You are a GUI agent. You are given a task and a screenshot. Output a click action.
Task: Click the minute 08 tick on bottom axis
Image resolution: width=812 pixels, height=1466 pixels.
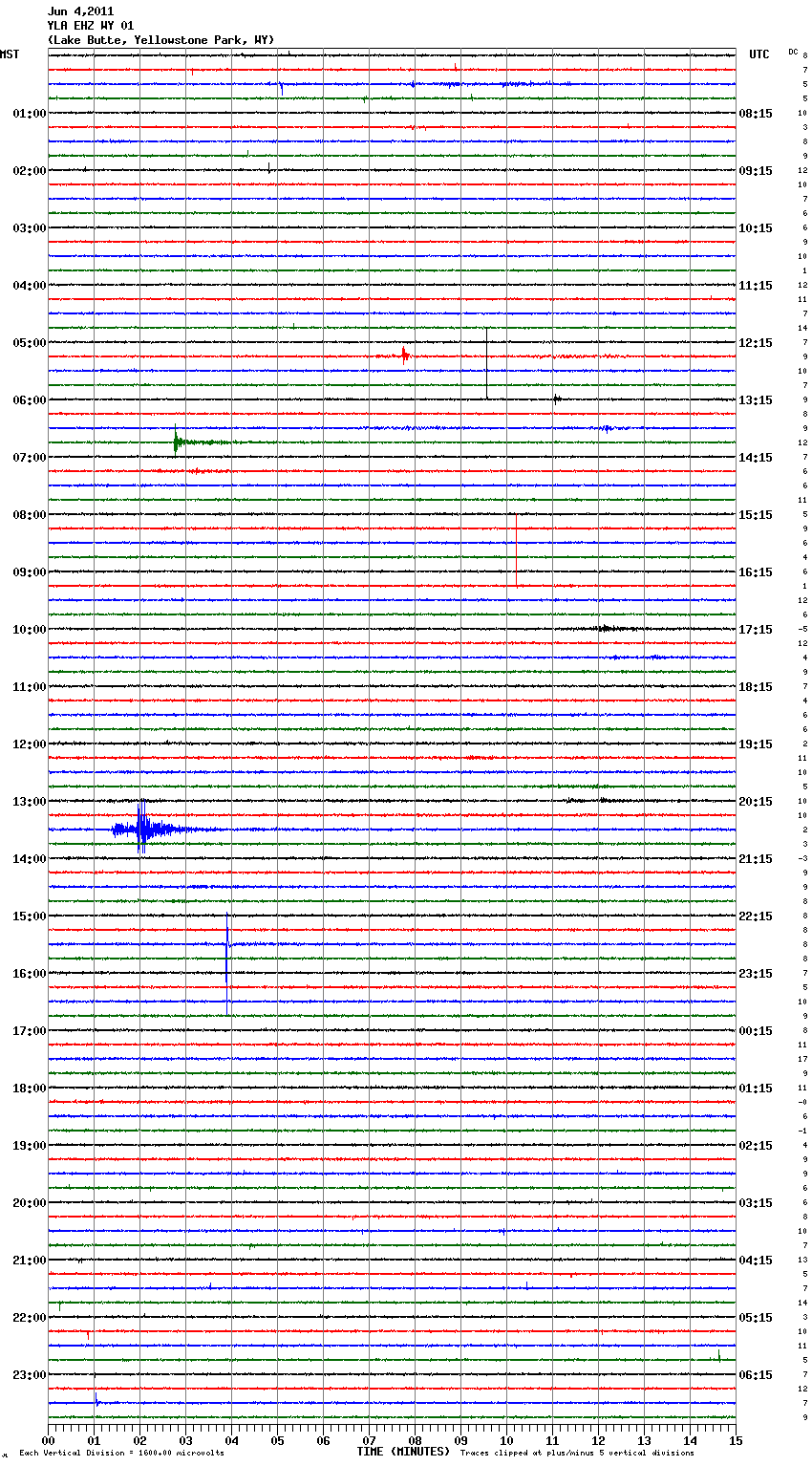coord(415,1440)
